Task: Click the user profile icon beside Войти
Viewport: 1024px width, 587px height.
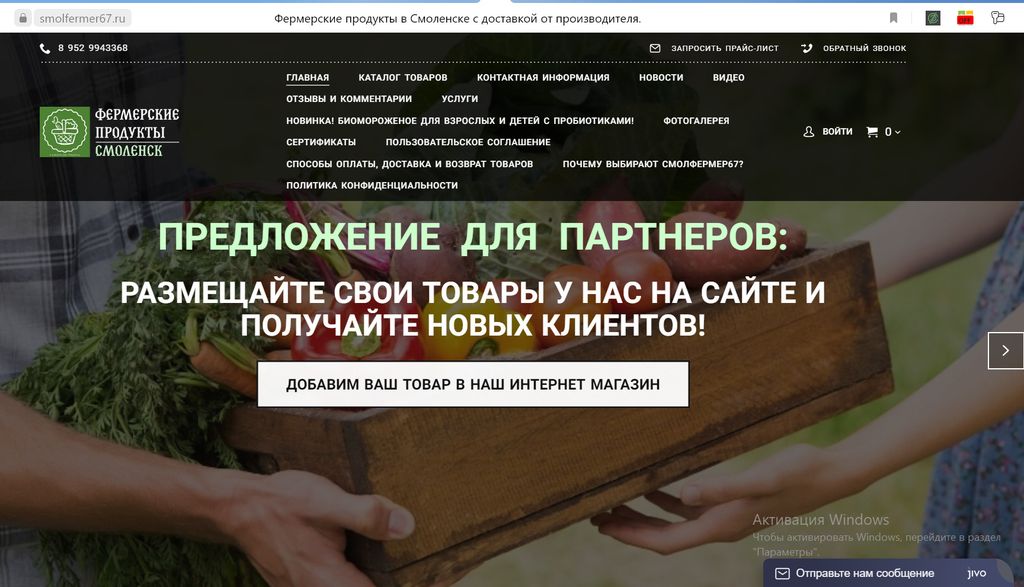Action: coord(809,132)
